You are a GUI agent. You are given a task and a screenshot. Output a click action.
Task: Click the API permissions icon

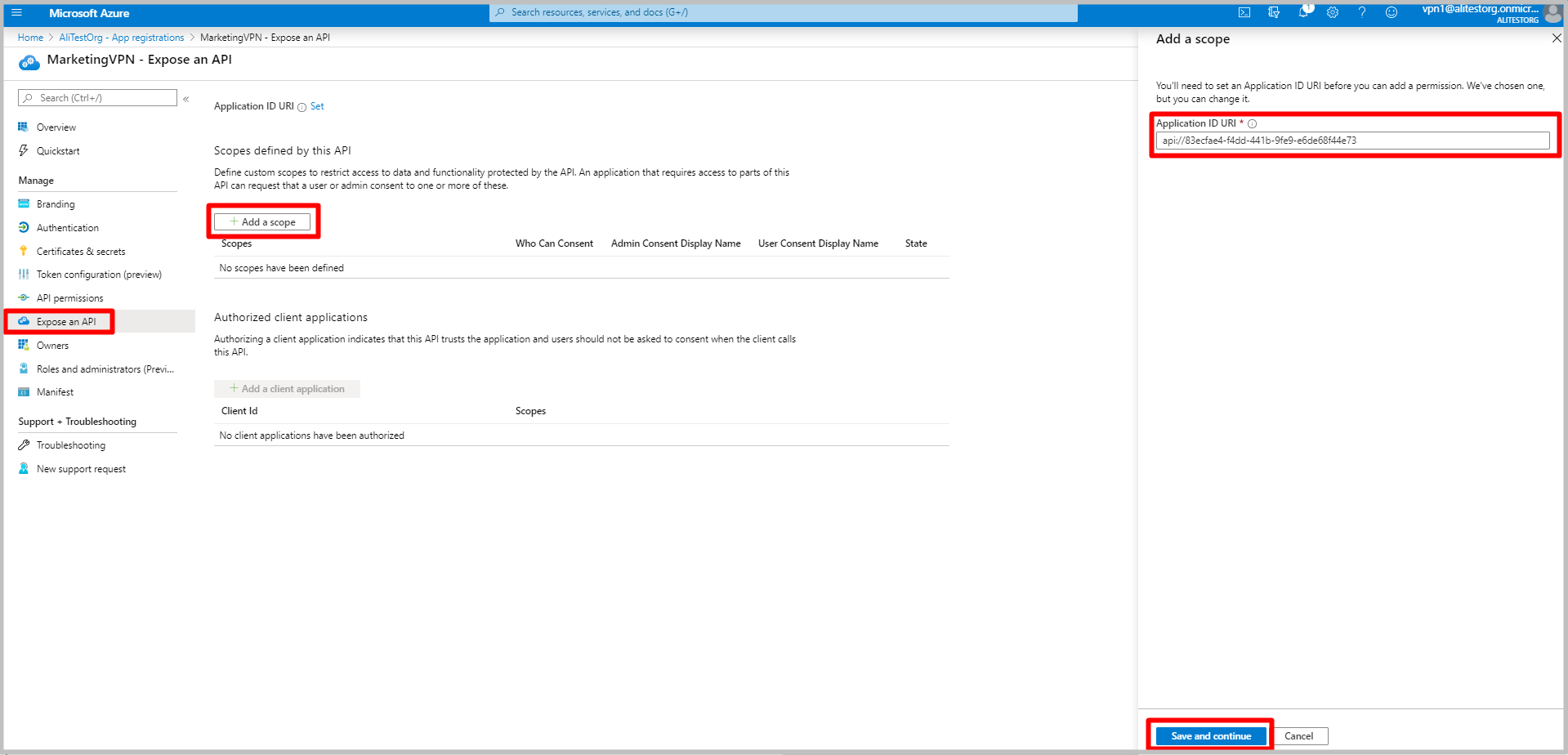[x=24, y=297]
